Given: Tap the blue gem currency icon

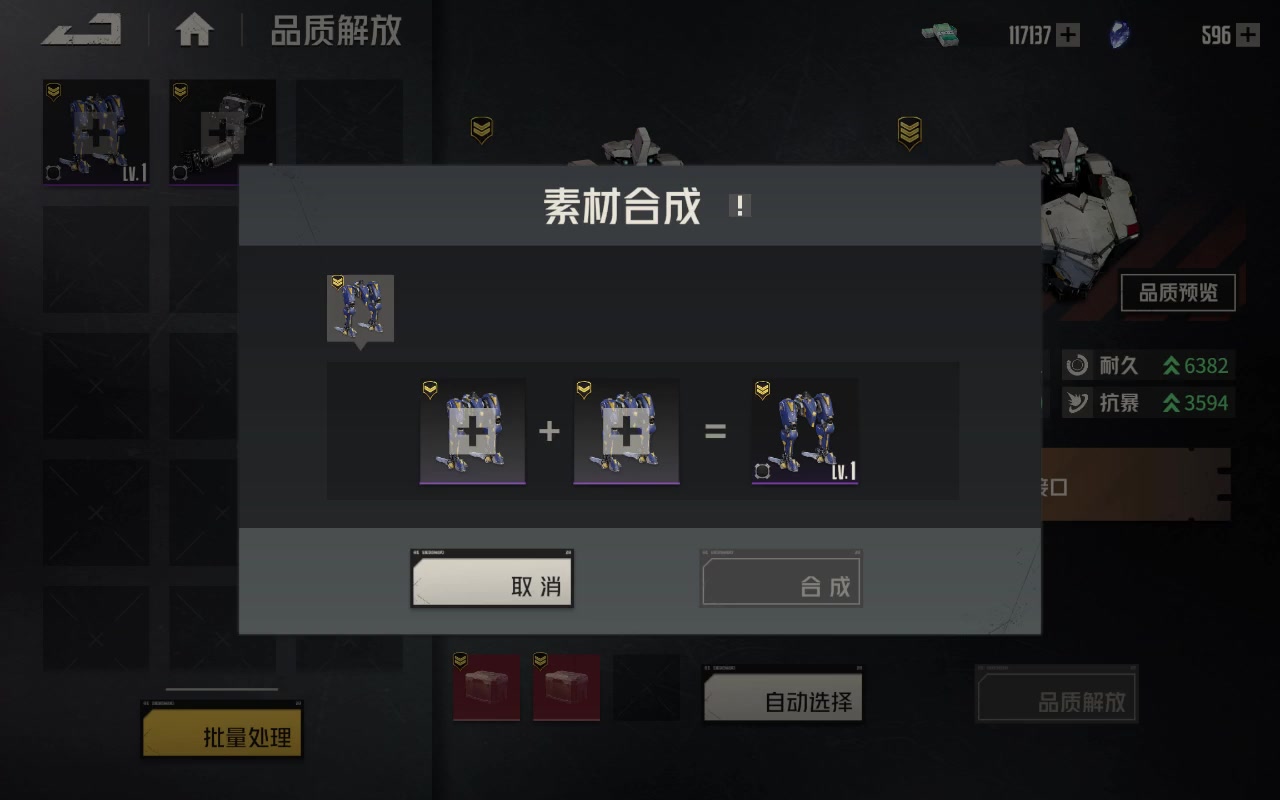Looking at the screenshot, I should coord(1120,36).
